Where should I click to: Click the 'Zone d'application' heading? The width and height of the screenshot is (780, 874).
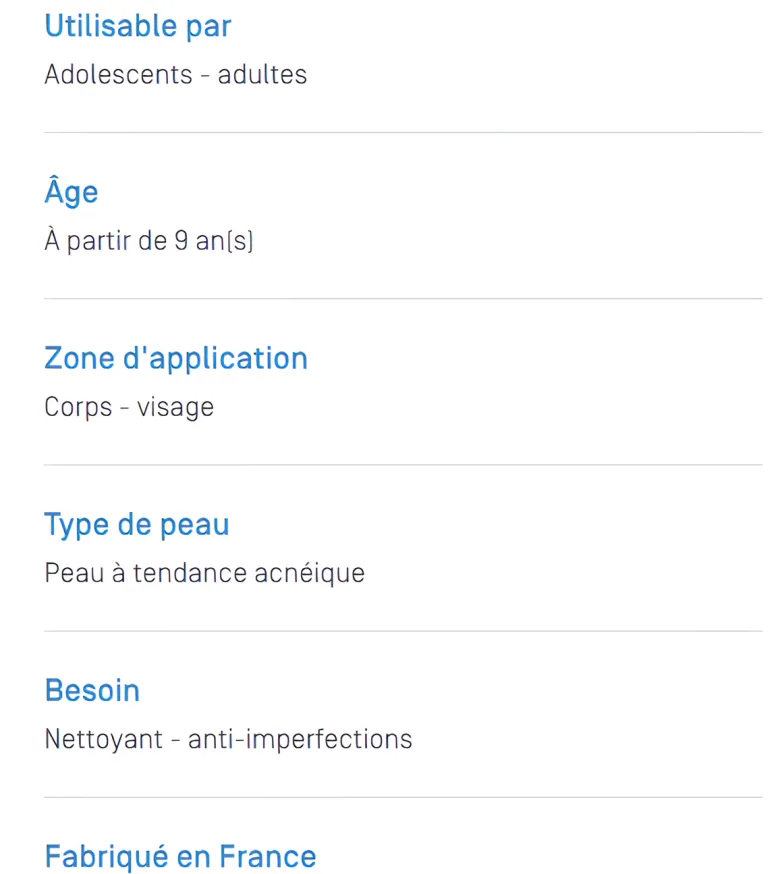point(176,358)
